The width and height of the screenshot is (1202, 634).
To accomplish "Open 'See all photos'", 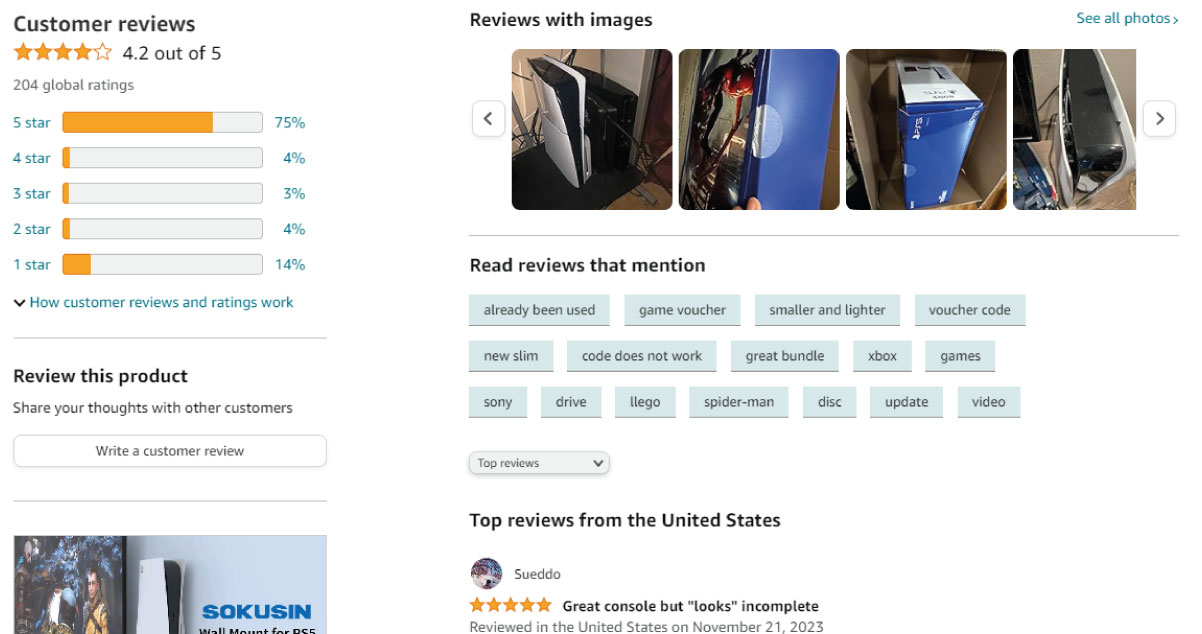I will point(1125,18).
